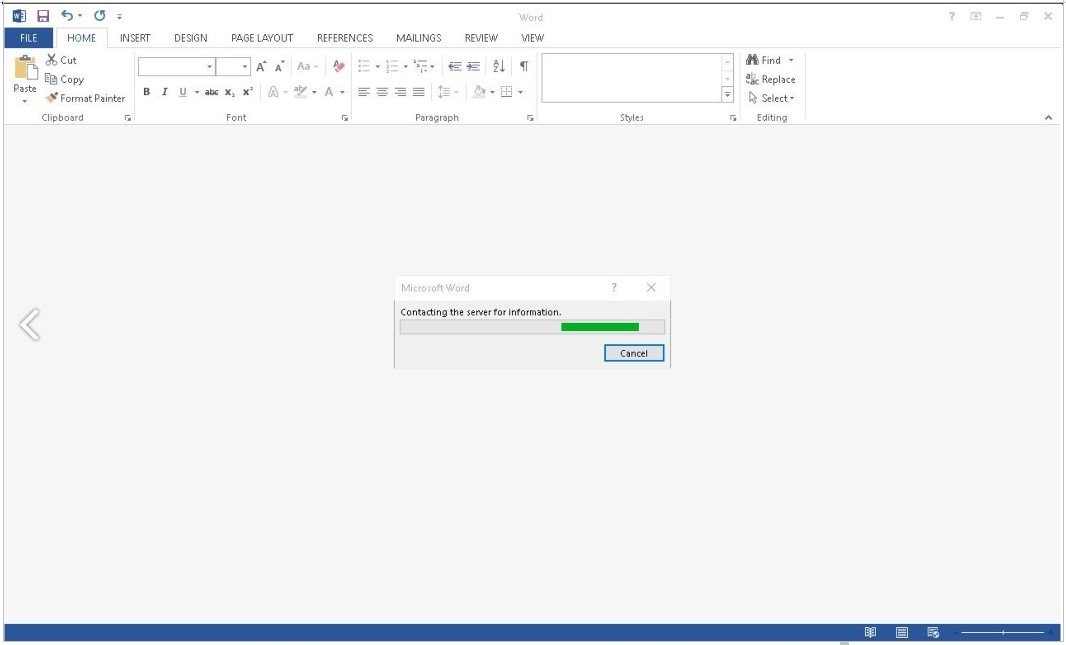Image resolution: width=1066 pixels, height=645 pixels.
Task: Open the FILE menu
Action: [27, 37]
